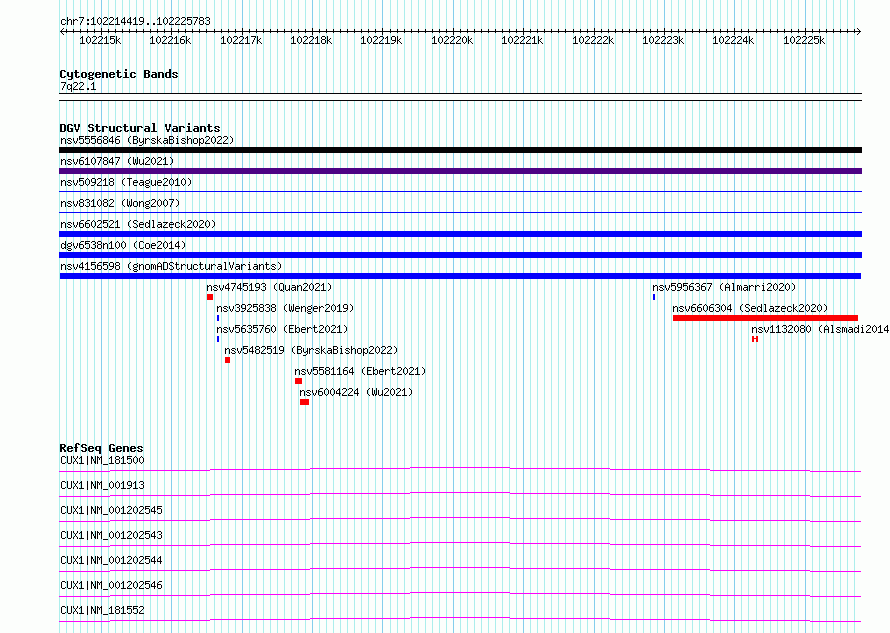Viewport: 890px width, 633px height.
Task: Click the RefSeq Genes track title
Action: [x=101, y=448]
